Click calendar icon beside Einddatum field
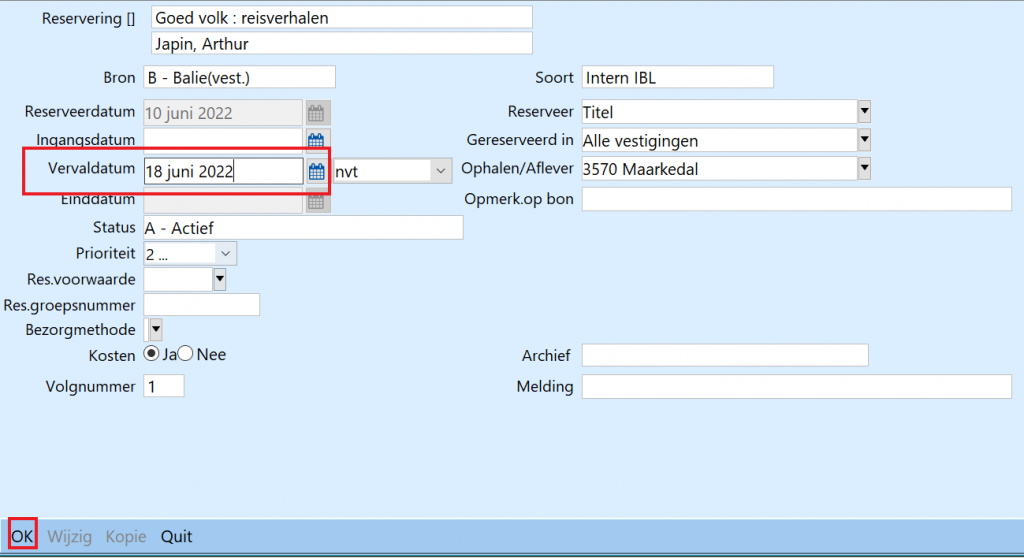Viewport: 1024px width, 558px height. pyautogui.click(x=317, y=201)
